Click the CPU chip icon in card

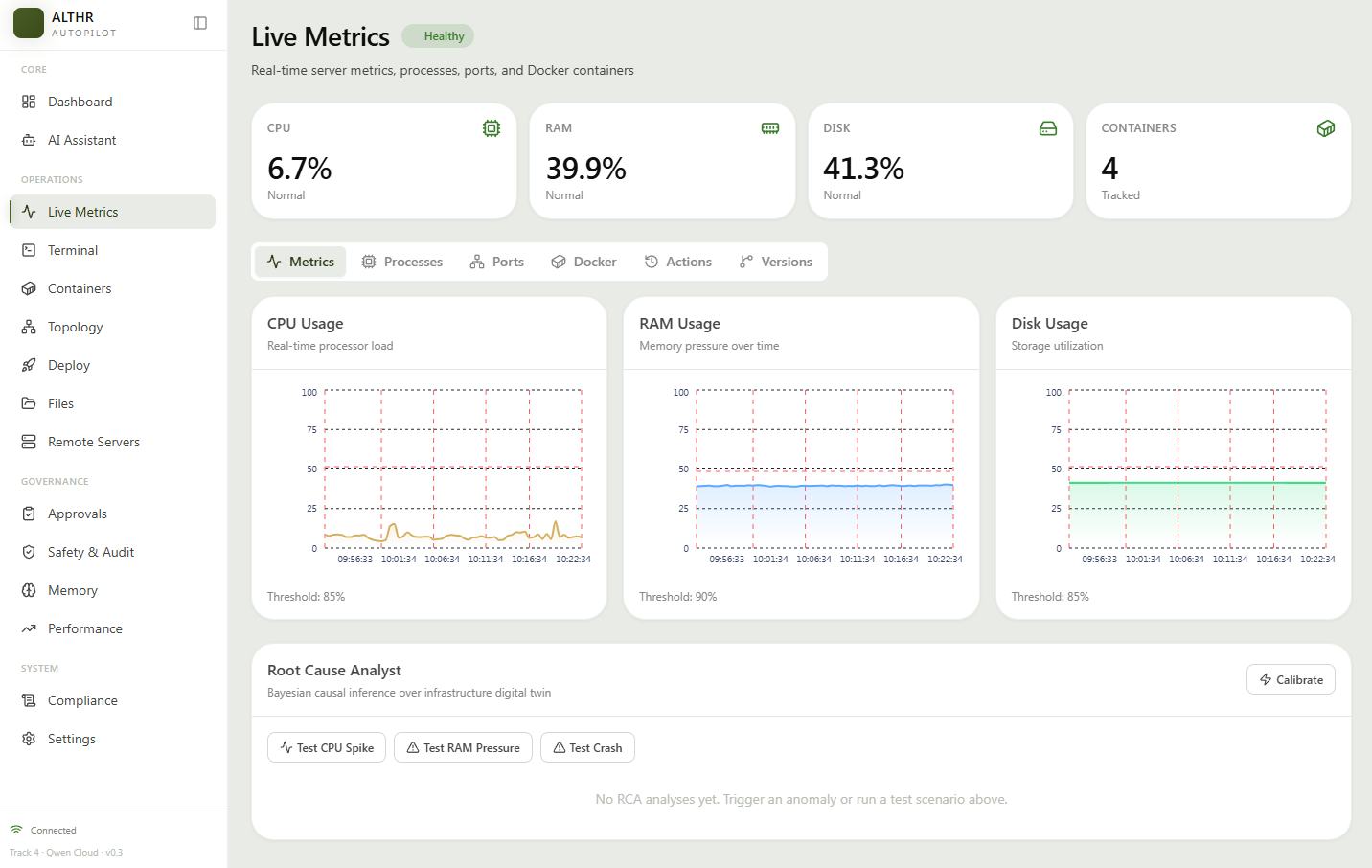tap(492, 128)
